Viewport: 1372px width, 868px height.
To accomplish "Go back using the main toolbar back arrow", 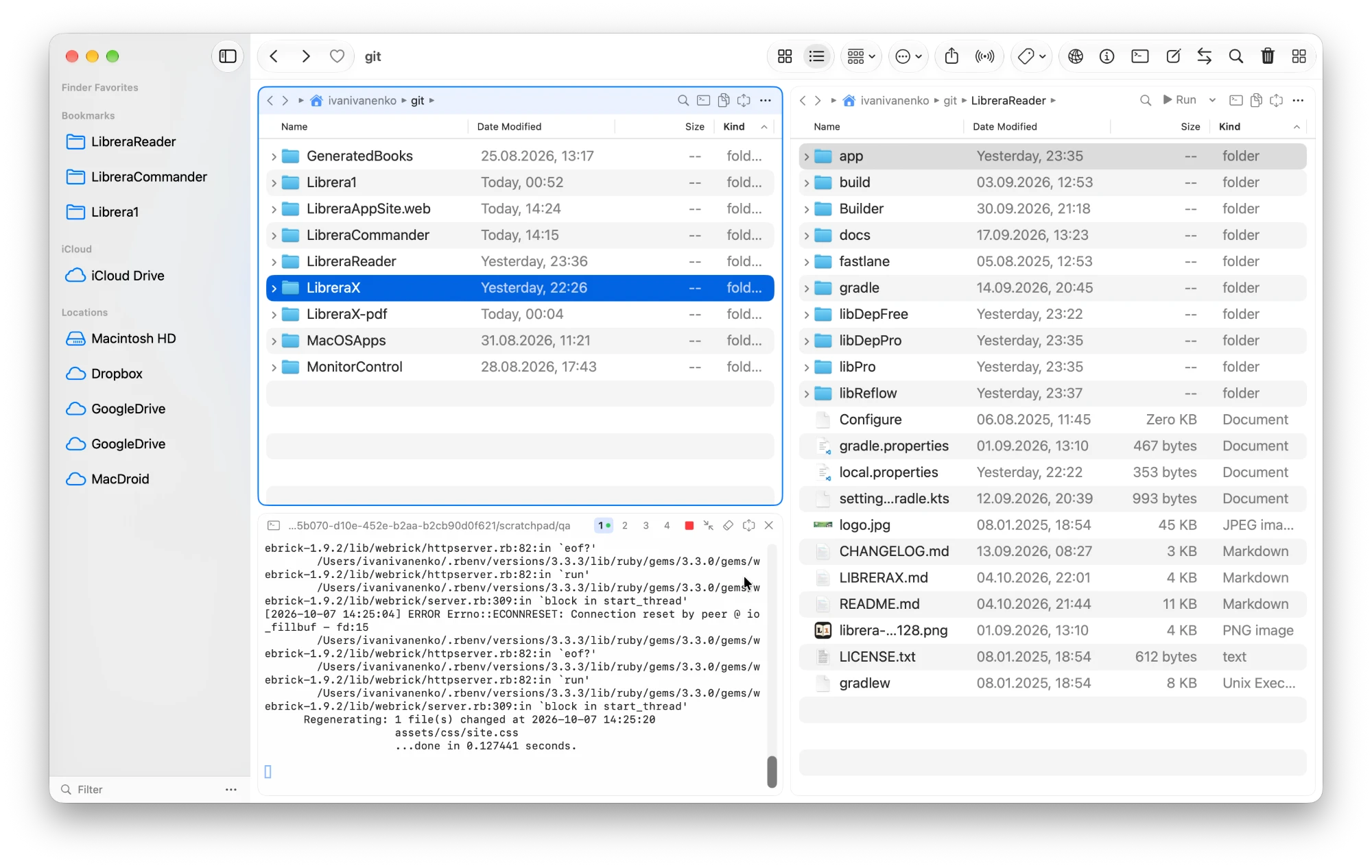I will (274, 56).
